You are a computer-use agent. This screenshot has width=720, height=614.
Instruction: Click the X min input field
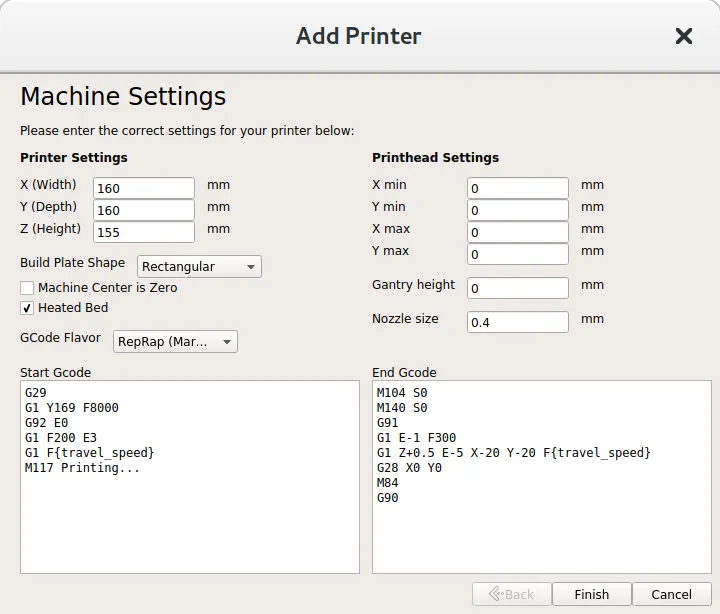pos(518,188)
